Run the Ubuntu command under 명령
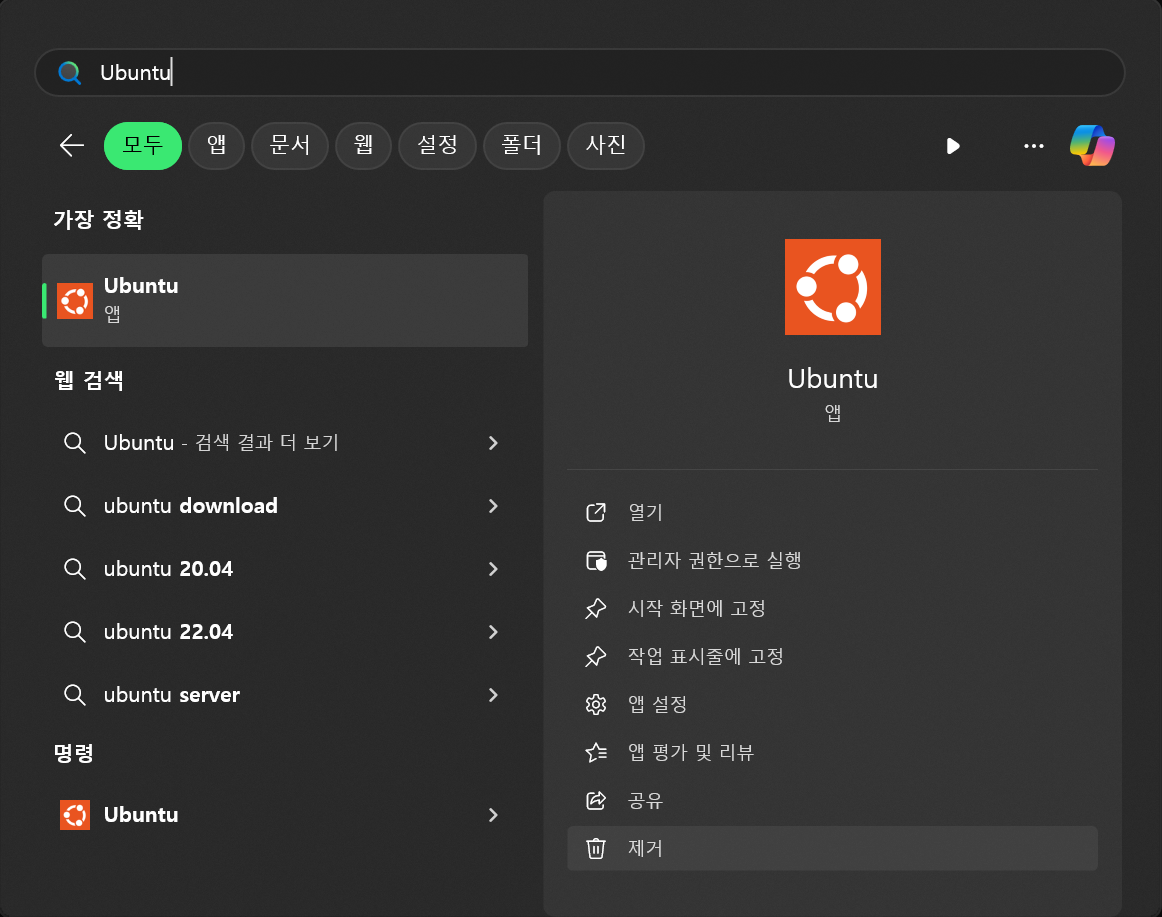Image resolution: width=1162 pixels, height=917 pixels. [285, 815]
